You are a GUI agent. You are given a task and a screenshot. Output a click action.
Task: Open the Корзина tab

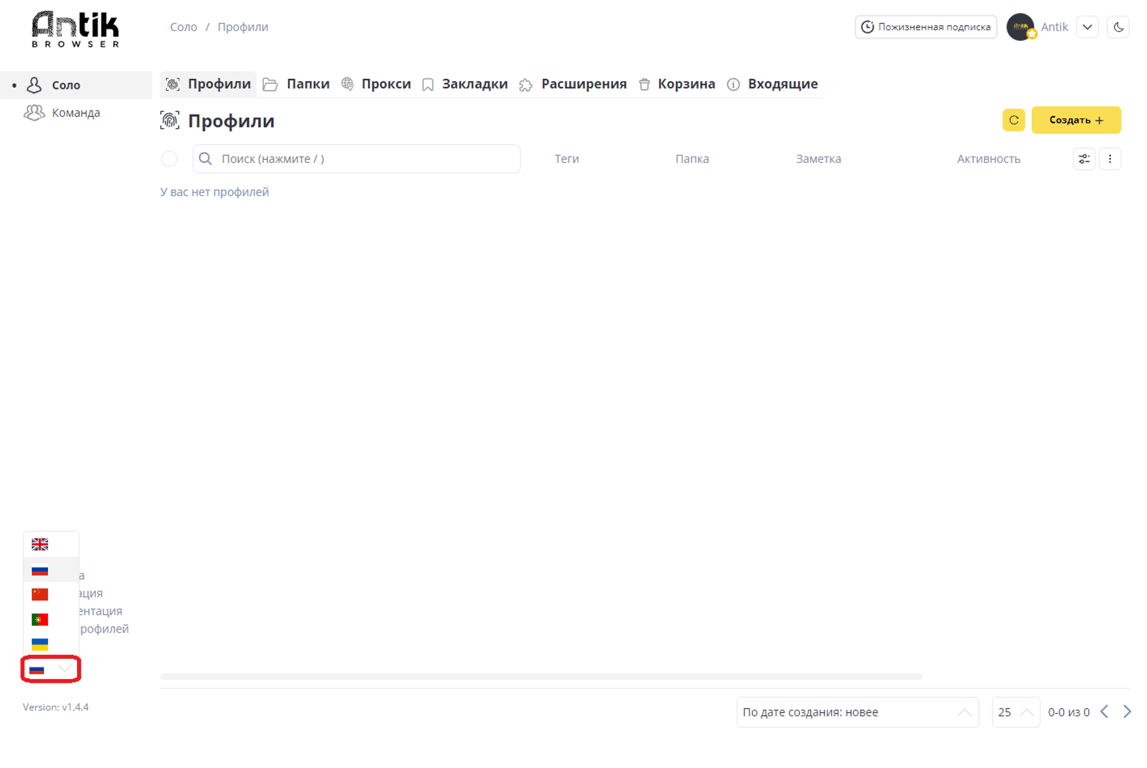[677, 84]
